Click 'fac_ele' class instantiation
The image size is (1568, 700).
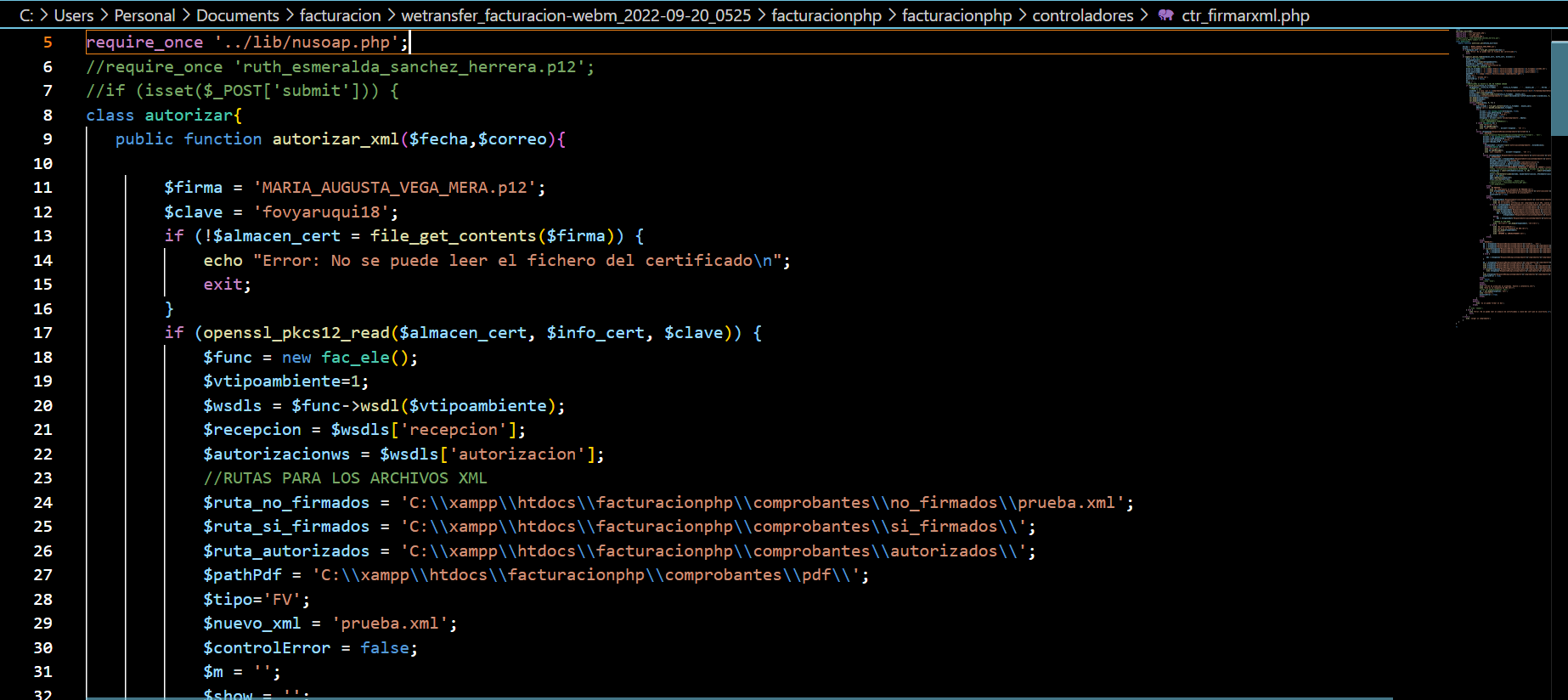pyautogui.click(x=355, y=358)
